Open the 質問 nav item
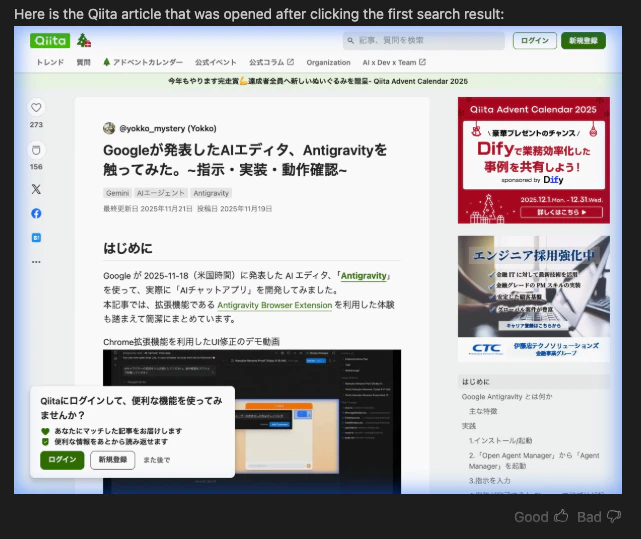This screenshot has width=641, height=539. coord(83,62)
